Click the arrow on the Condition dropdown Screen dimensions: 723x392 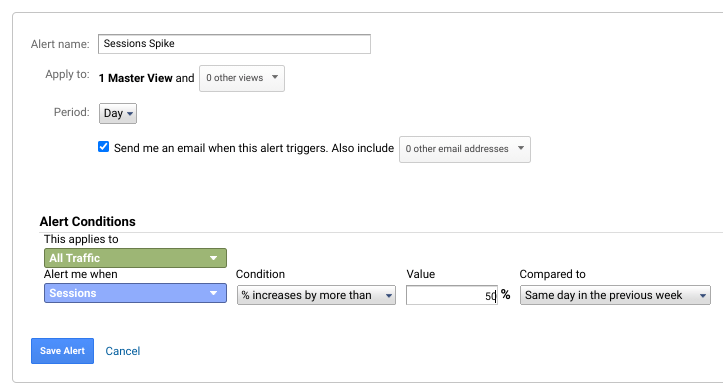point(389,296)
